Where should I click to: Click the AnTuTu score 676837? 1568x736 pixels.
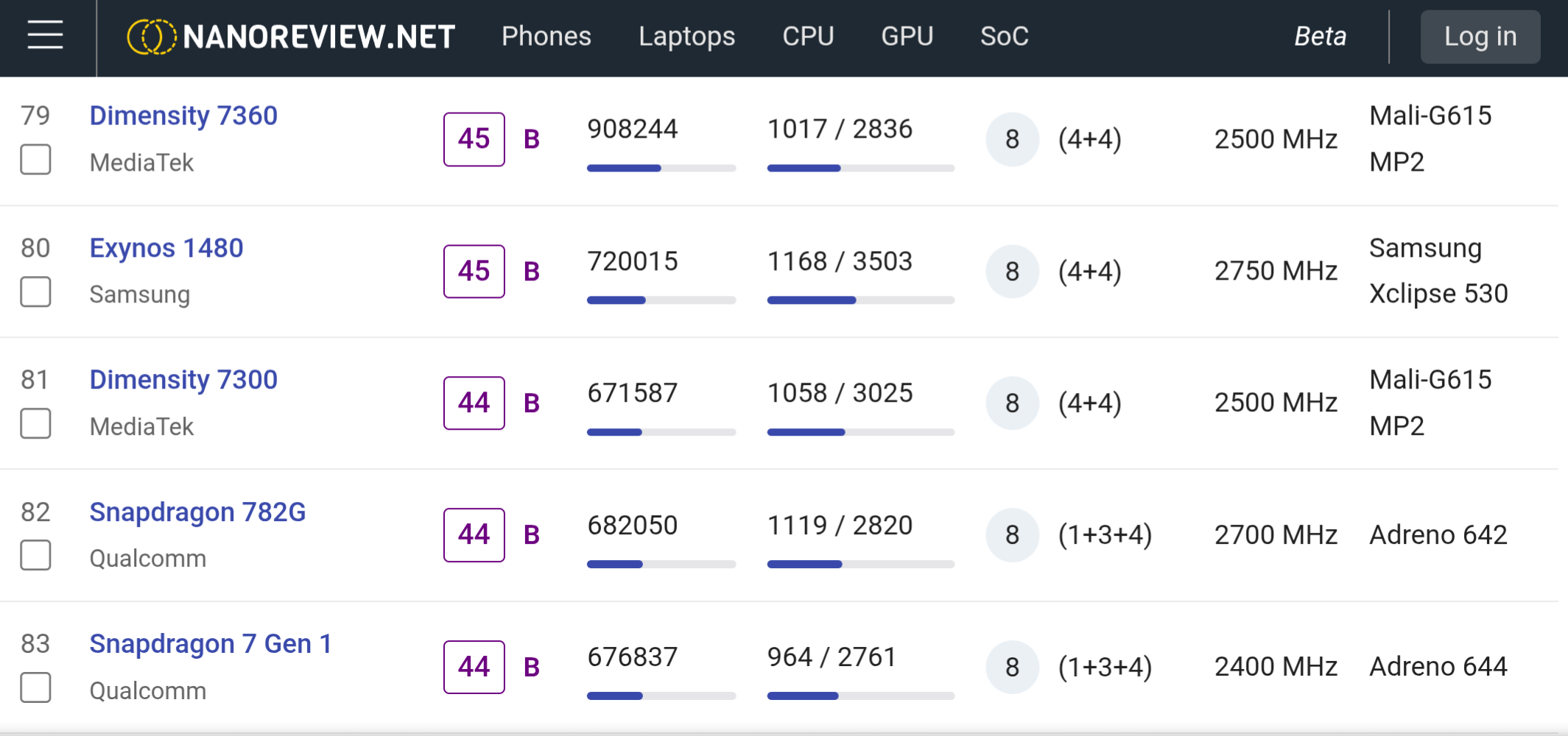(633, 657)
